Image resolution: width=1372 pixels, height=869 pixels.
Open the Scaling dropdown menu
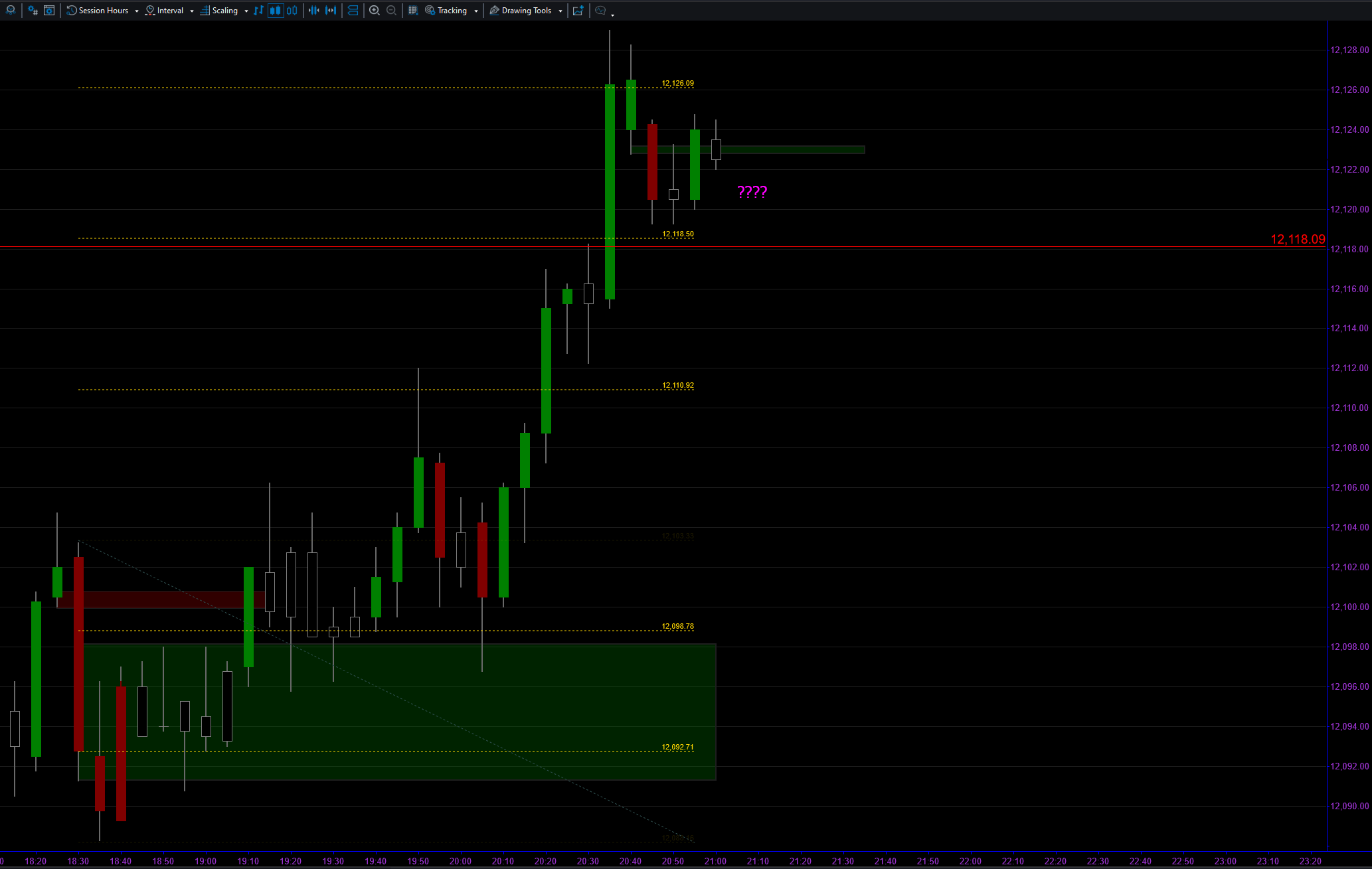(224, 10)
